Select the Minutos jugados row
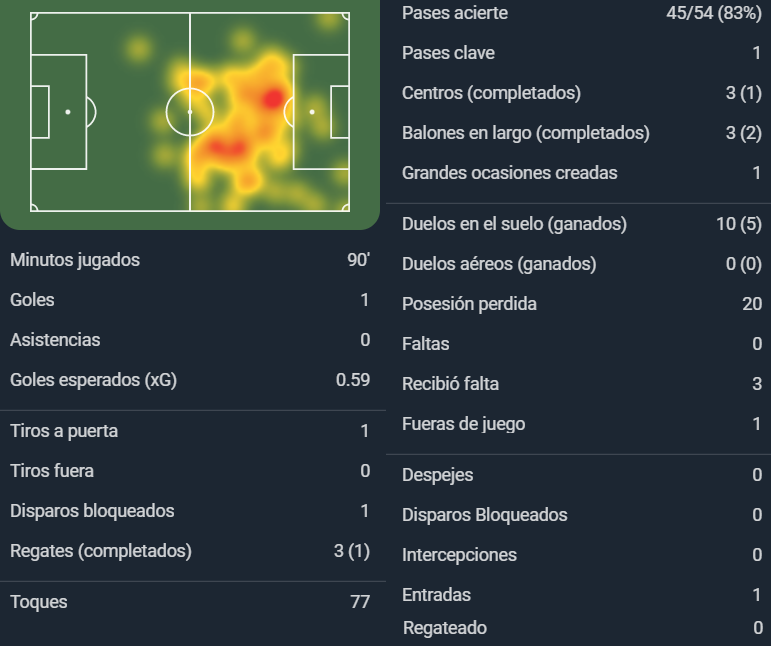 [190, 260]
